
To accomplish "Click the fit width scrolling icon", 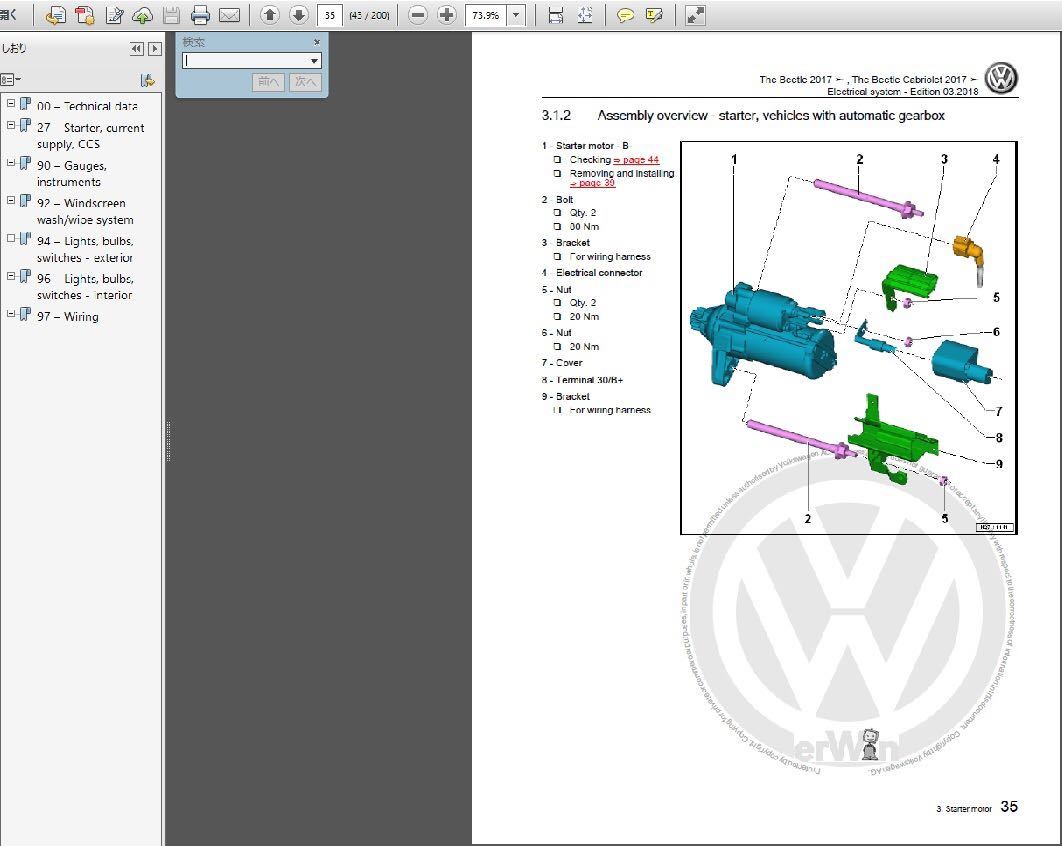I will point(555,15).
